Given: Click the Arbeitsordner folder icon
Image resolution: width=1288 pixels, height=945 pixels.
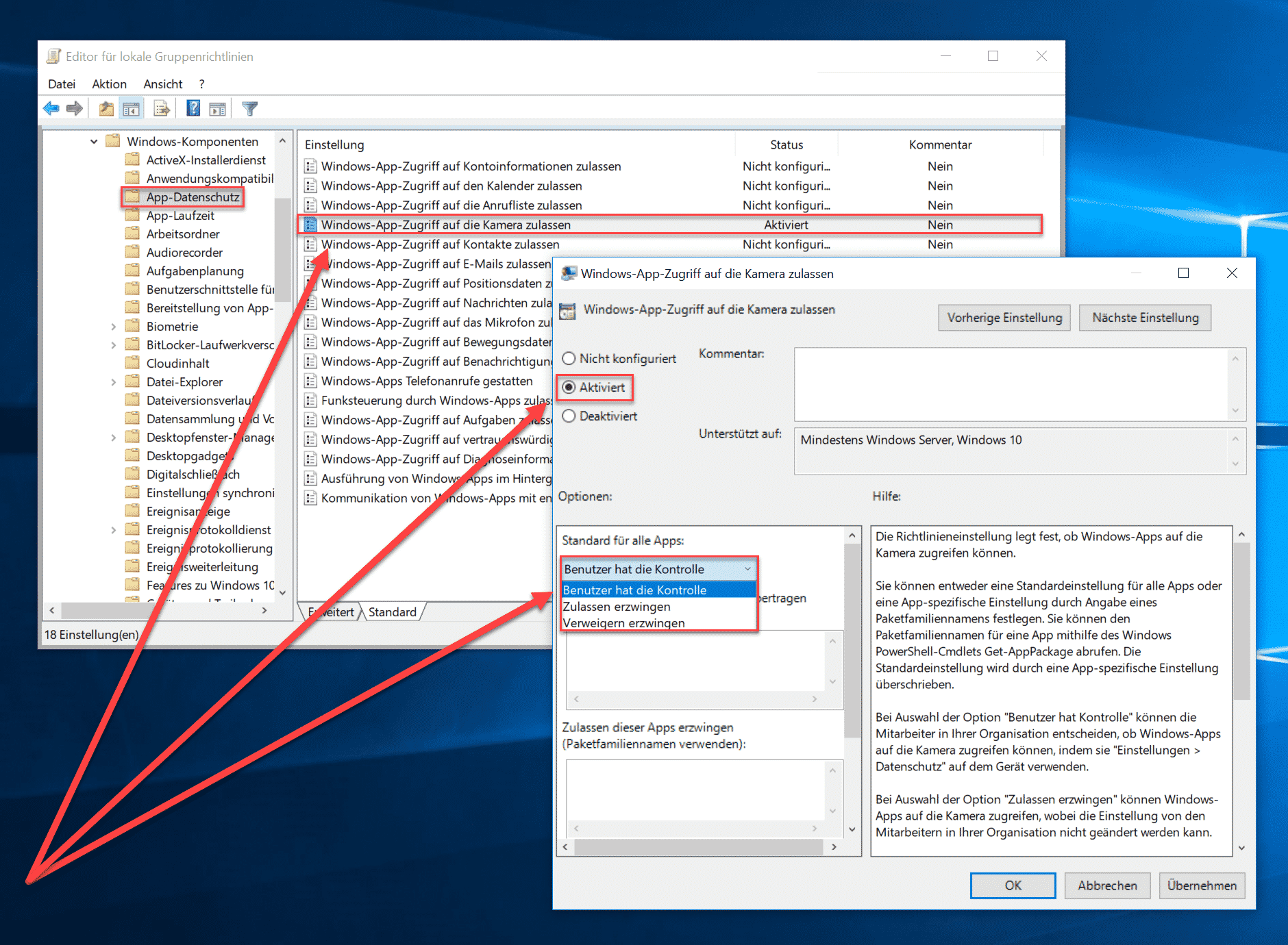Looking at the screenshot, I should (132, 234).
